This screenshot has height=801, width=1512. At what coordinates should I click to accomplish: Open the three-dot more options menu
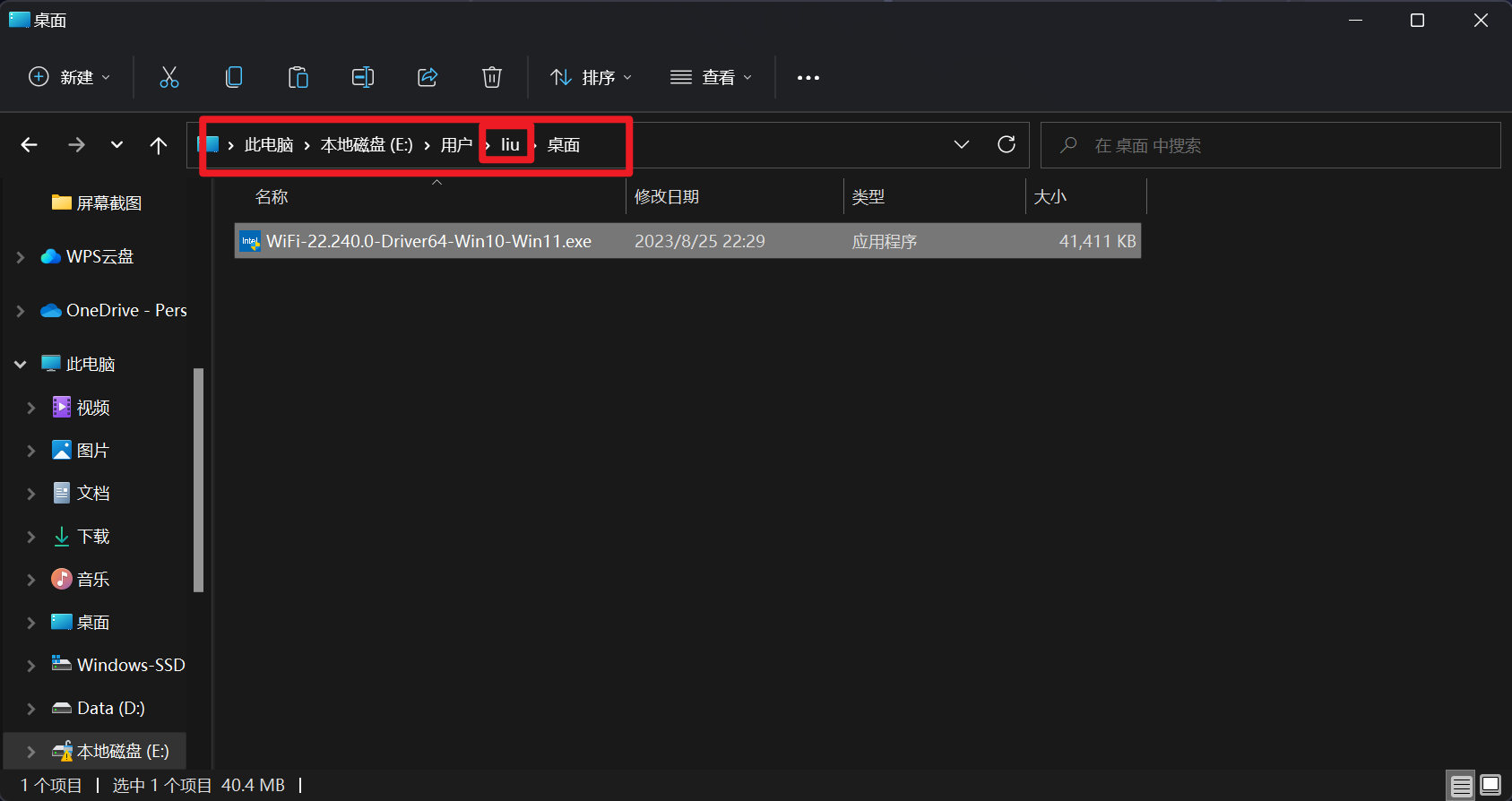808,78
